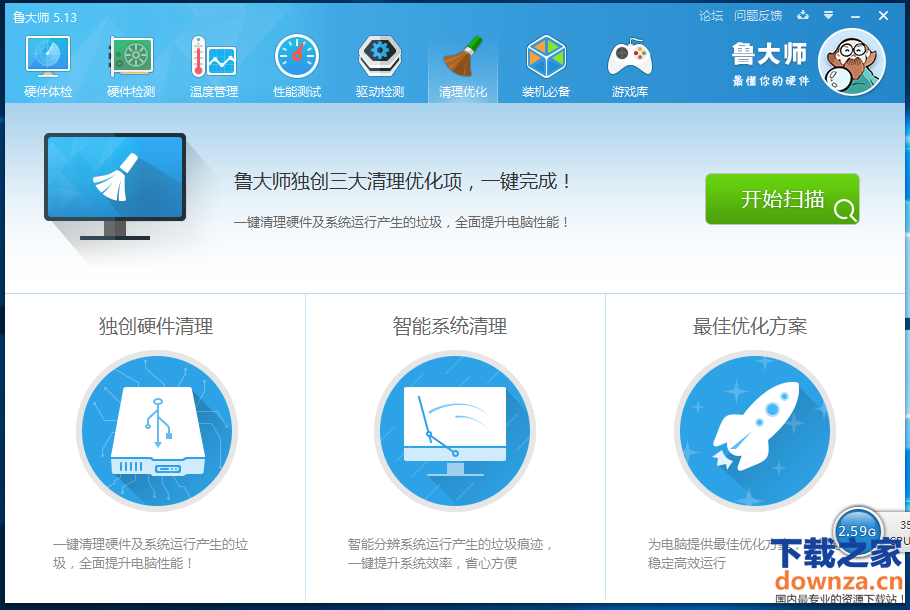Click the green 开始扫描 scan button
The width and height of the screenshot is (910, 610).
click(x=782, y=199)
